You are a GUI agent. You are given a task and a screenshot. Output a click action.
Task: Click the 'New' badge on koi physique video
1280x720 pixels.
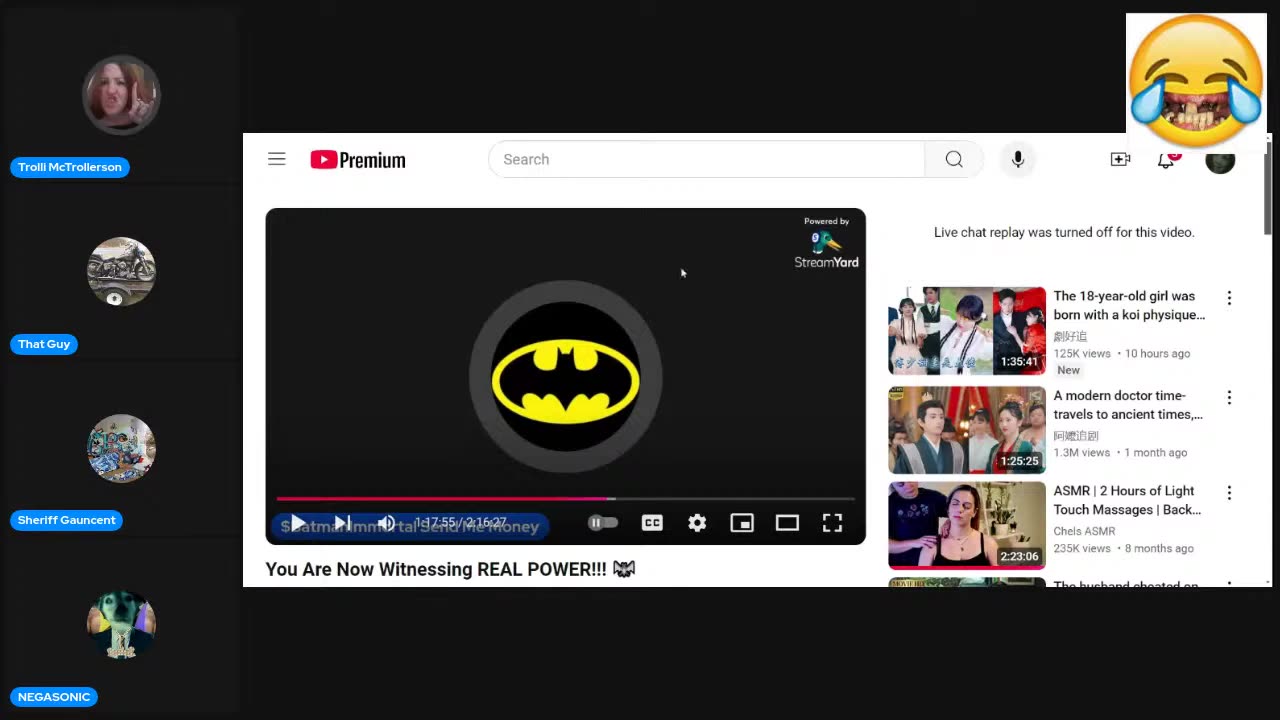[1069, 370]
